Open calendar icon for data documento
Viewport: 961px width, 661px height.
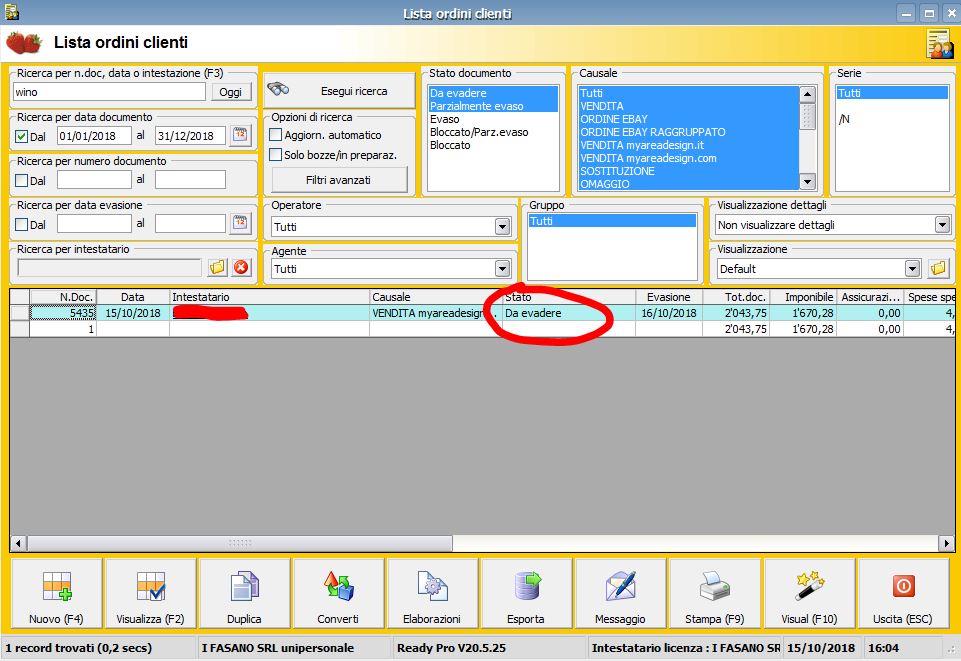pyautogui.click(x=240, y=135)
